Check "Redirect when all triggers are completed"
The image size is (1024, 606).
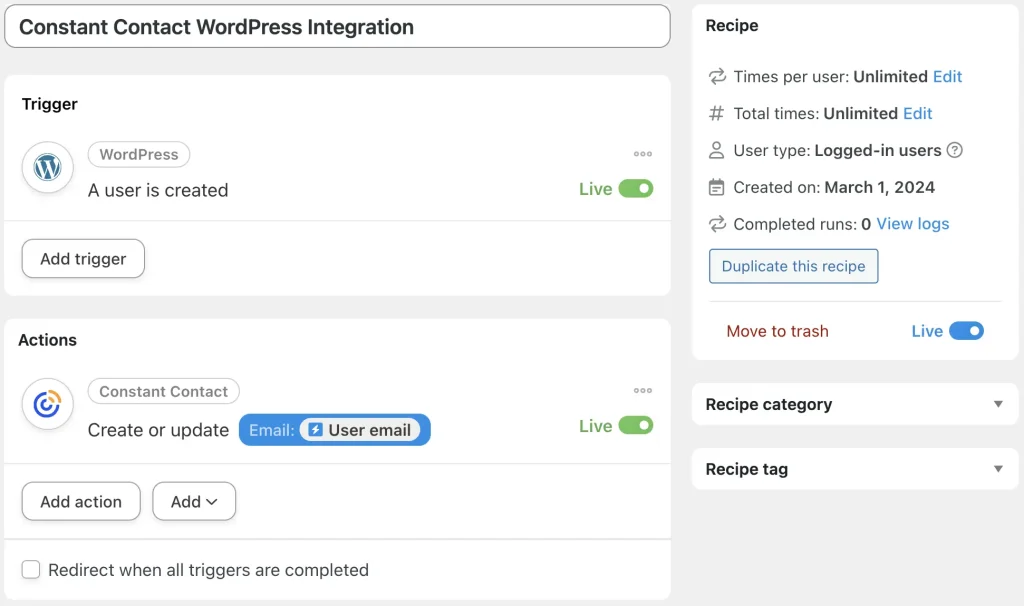31,569
